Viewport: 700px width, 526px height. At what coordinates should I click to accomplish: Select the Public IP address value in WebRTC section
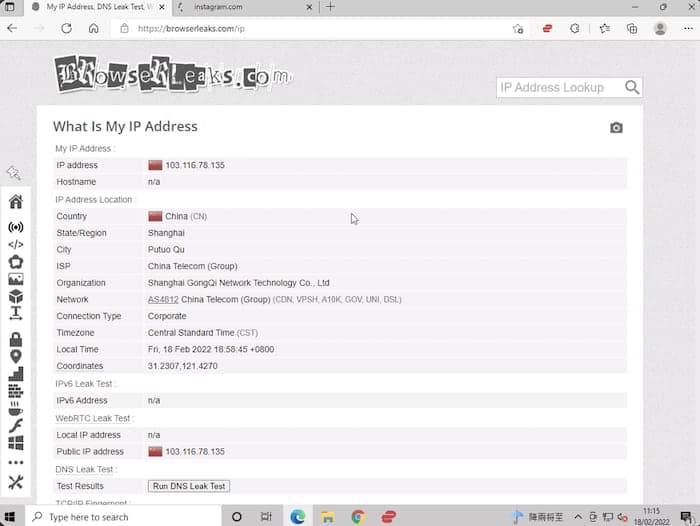click(x=195, y=451)
